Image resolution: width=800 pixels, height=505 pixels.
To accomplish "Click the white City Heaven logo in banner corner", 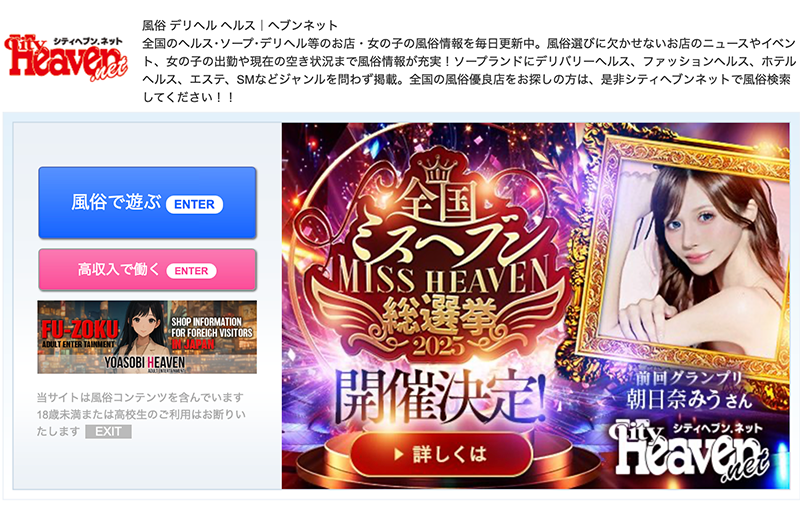I will pos(691,451).
